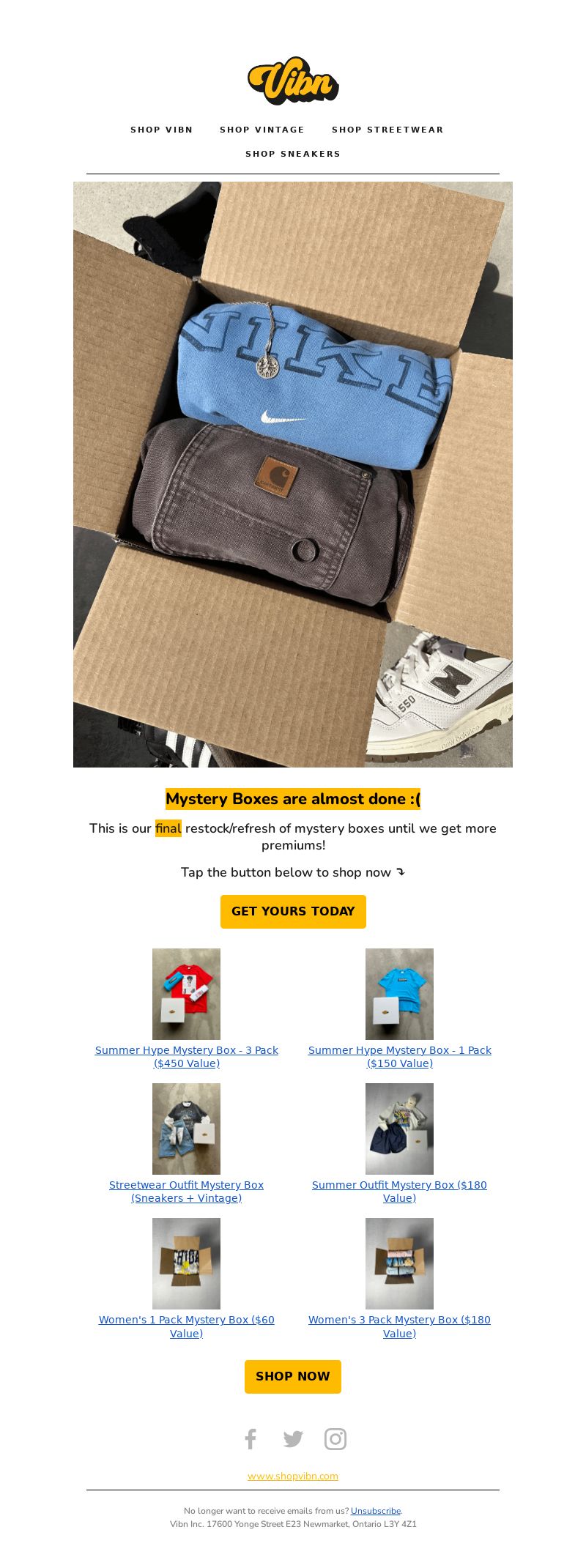Open the Shop Vibn menu item
586x1568 pixels.
(162, 130)
